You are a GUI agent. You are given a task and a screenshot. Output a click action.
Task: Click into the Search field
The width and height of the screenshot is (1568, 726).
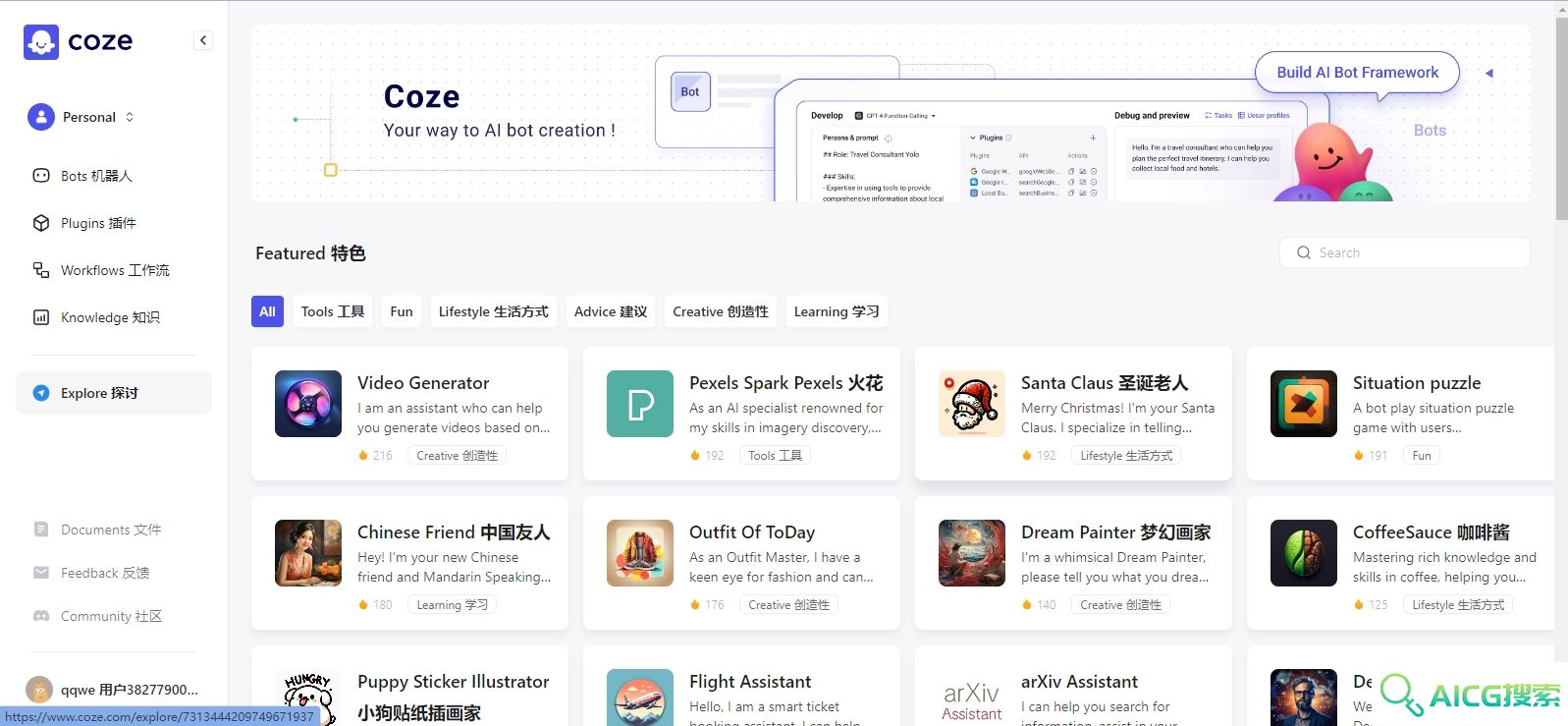click(x=1404, y=252)
